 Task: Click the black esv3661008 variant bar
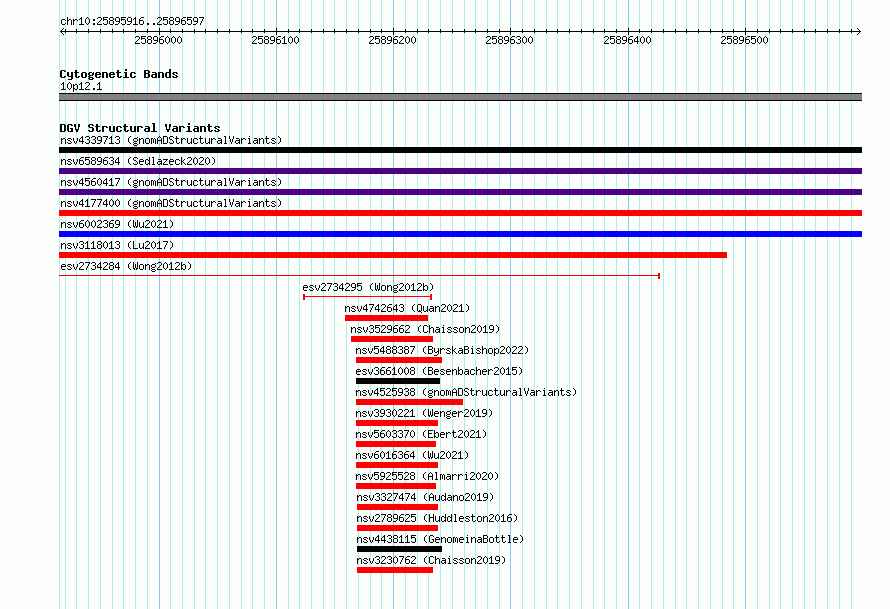[398, 381]
